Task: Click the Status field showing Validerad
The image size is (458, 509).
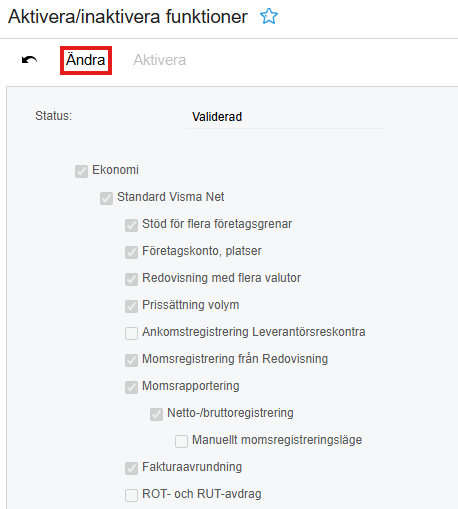Action: coord(285,117)
